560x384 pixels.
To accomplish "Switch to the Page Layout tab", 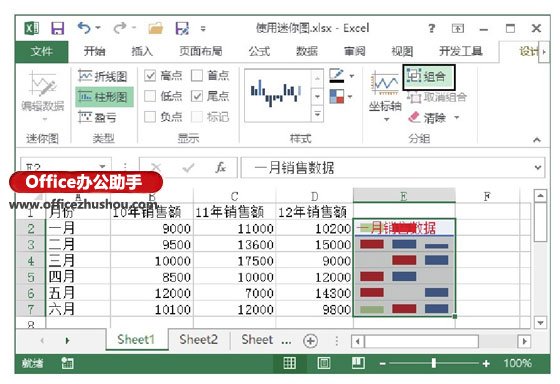I will pos(201,51).
